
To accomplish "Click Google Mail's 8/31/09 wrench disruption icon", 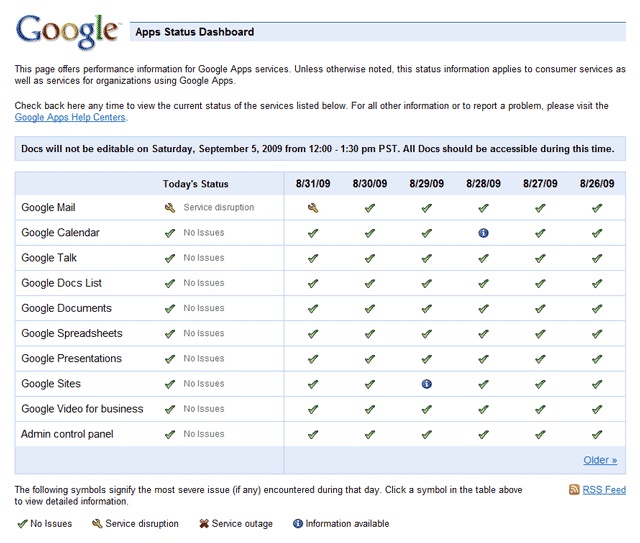I will click(x=313, y=208).
